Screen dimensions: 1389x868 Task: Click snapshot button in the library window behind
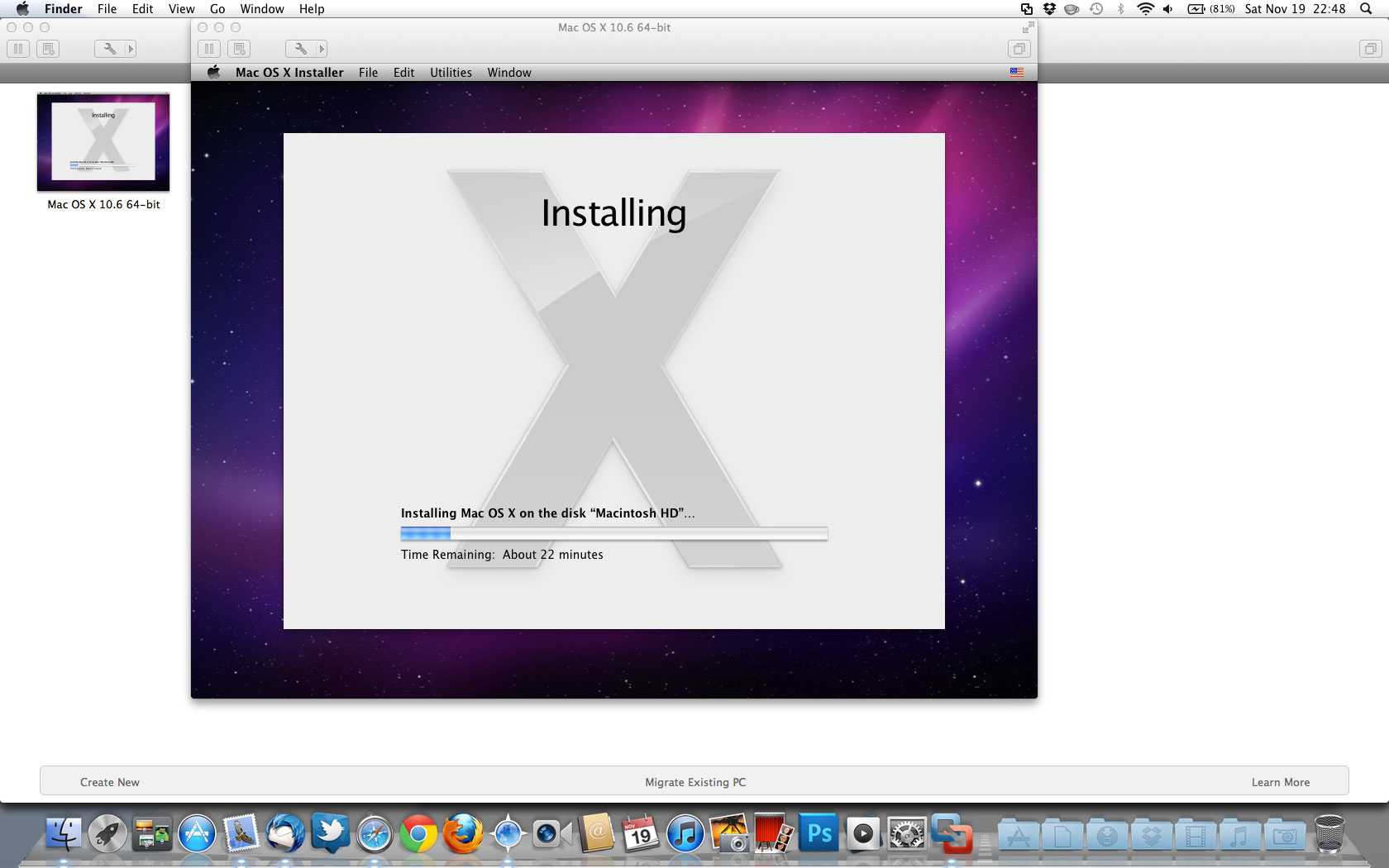tap(48, 49)
